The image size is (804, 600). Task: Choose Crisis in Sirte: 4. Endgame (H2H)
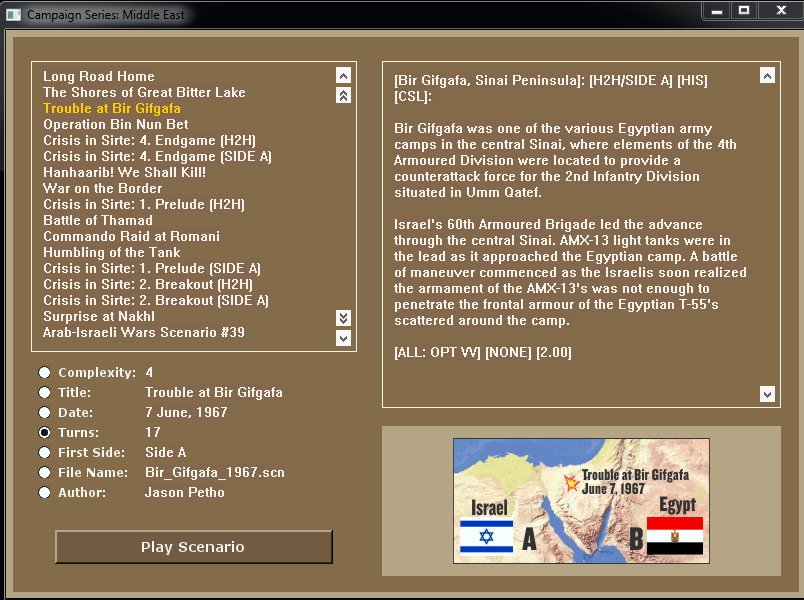pos(149,140)
